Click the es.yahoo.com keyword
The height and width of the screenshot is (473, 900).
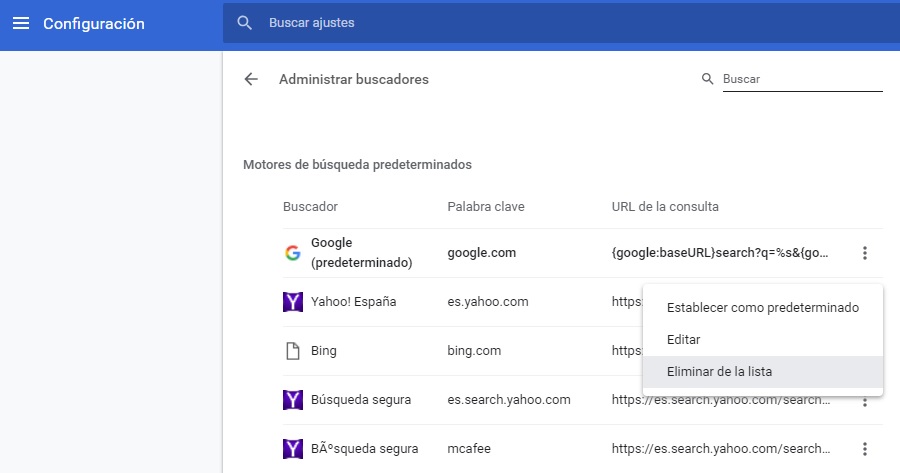[488, 302]
